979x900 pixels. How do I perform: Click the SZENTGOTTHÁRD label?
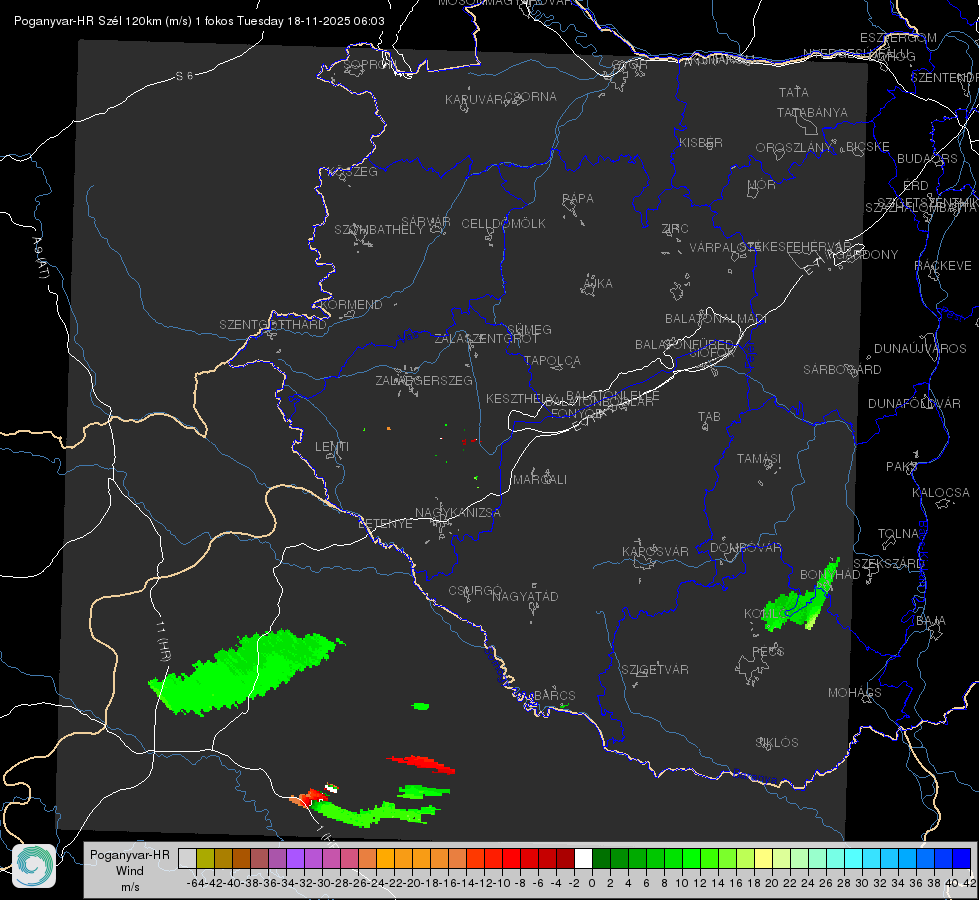pos(273,325)
